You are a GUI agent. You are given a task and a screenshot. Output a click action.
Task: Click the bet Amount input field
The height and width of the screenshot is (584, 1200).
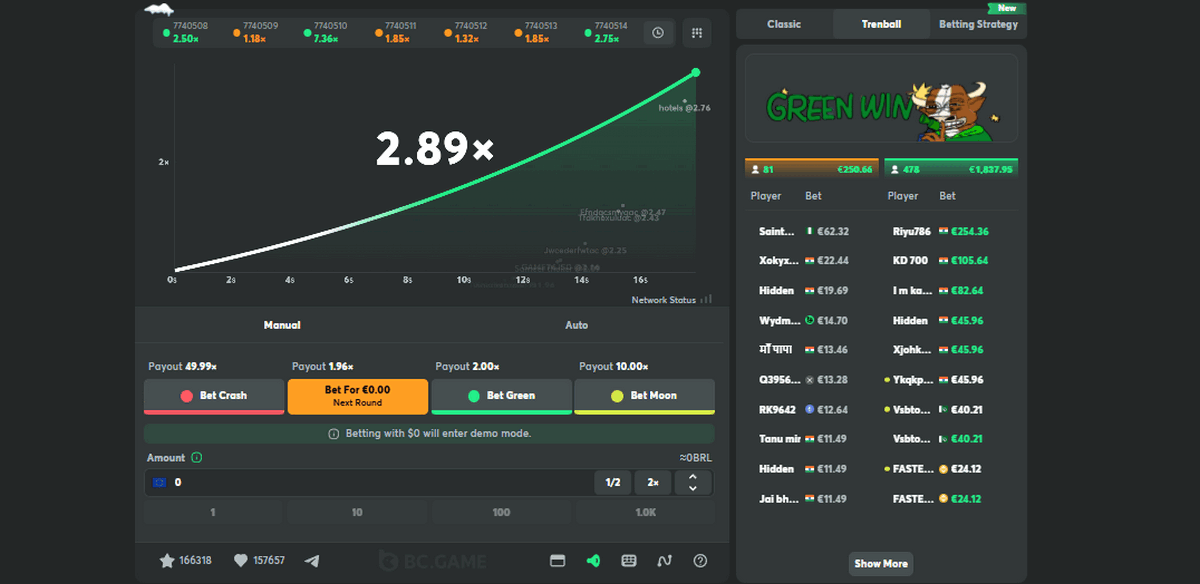pos(380,482)
